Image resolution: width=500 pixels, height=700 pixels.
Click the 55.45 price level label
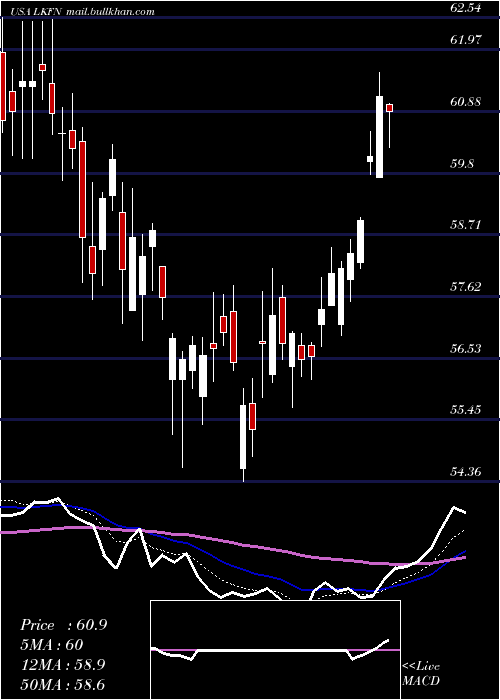pyautogui.click(x=466, y=409)
